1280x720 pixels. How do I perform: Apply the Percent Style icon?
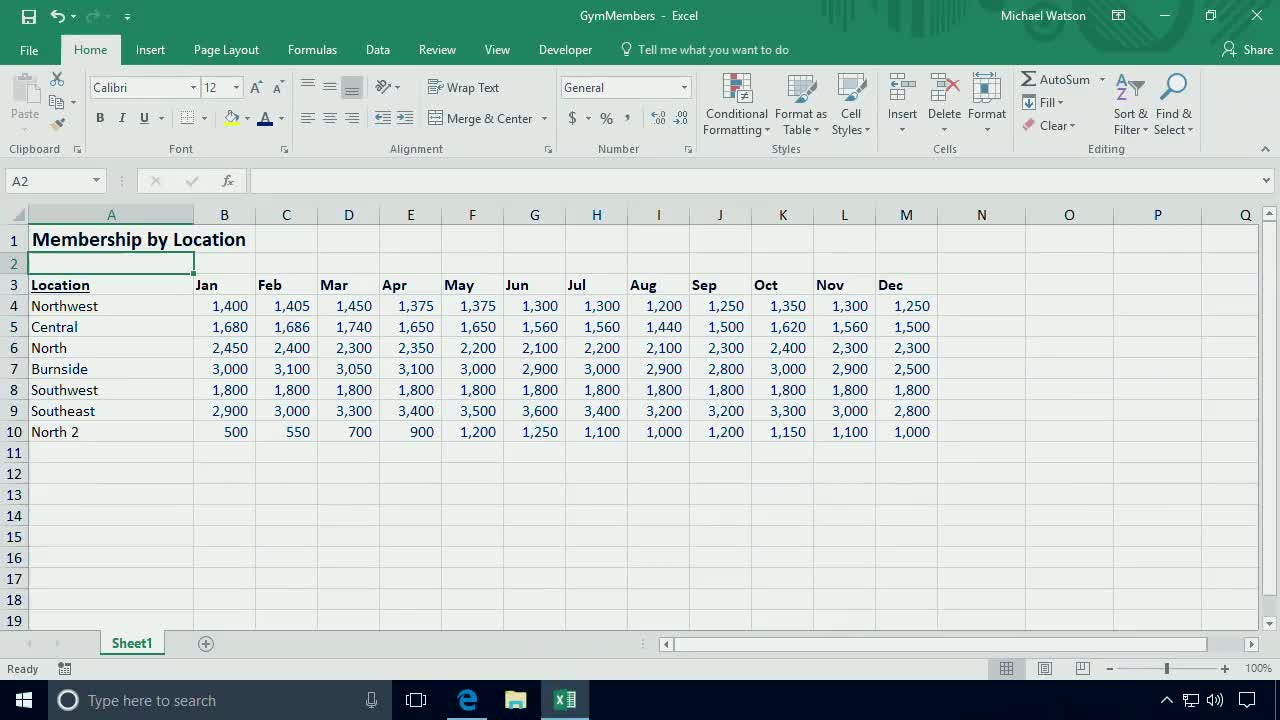[x=606, y=117]
